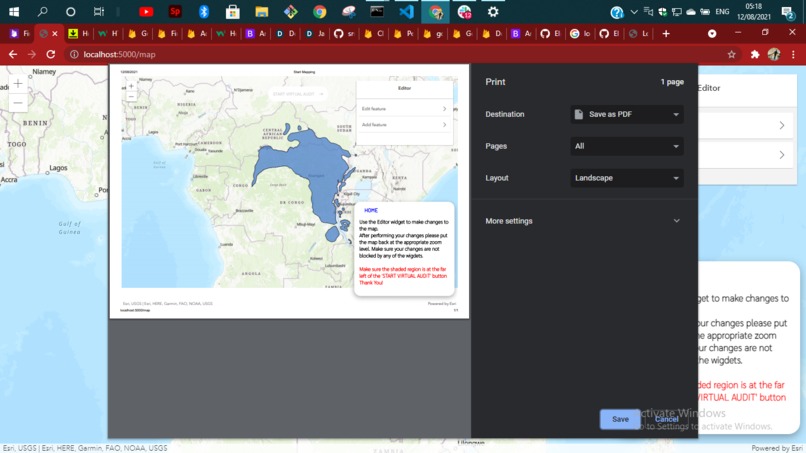The height and width of the screenshot is (453, 806).
Task: Click the print preview page thumbnail
Action: [x=289, y=191]
